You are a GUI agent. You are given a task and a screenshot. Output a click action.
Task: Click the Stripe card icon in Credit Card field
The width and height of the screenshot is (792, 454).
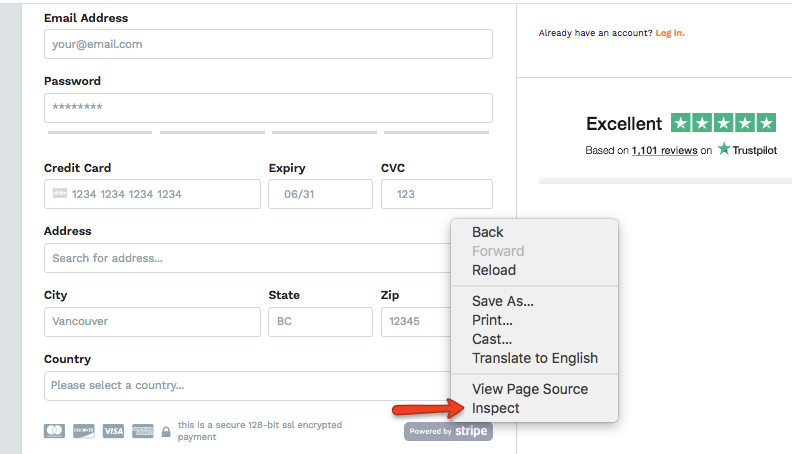click(60, 193)
